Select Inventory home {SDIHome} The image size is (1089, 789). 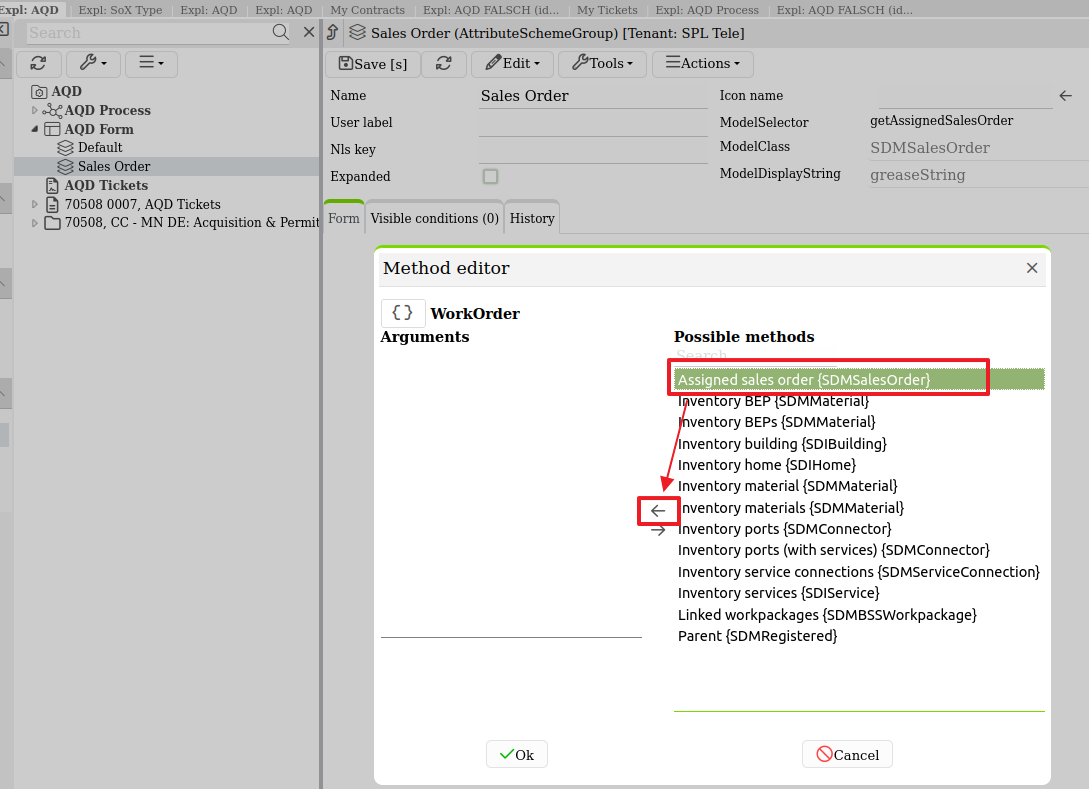[859, 465]
